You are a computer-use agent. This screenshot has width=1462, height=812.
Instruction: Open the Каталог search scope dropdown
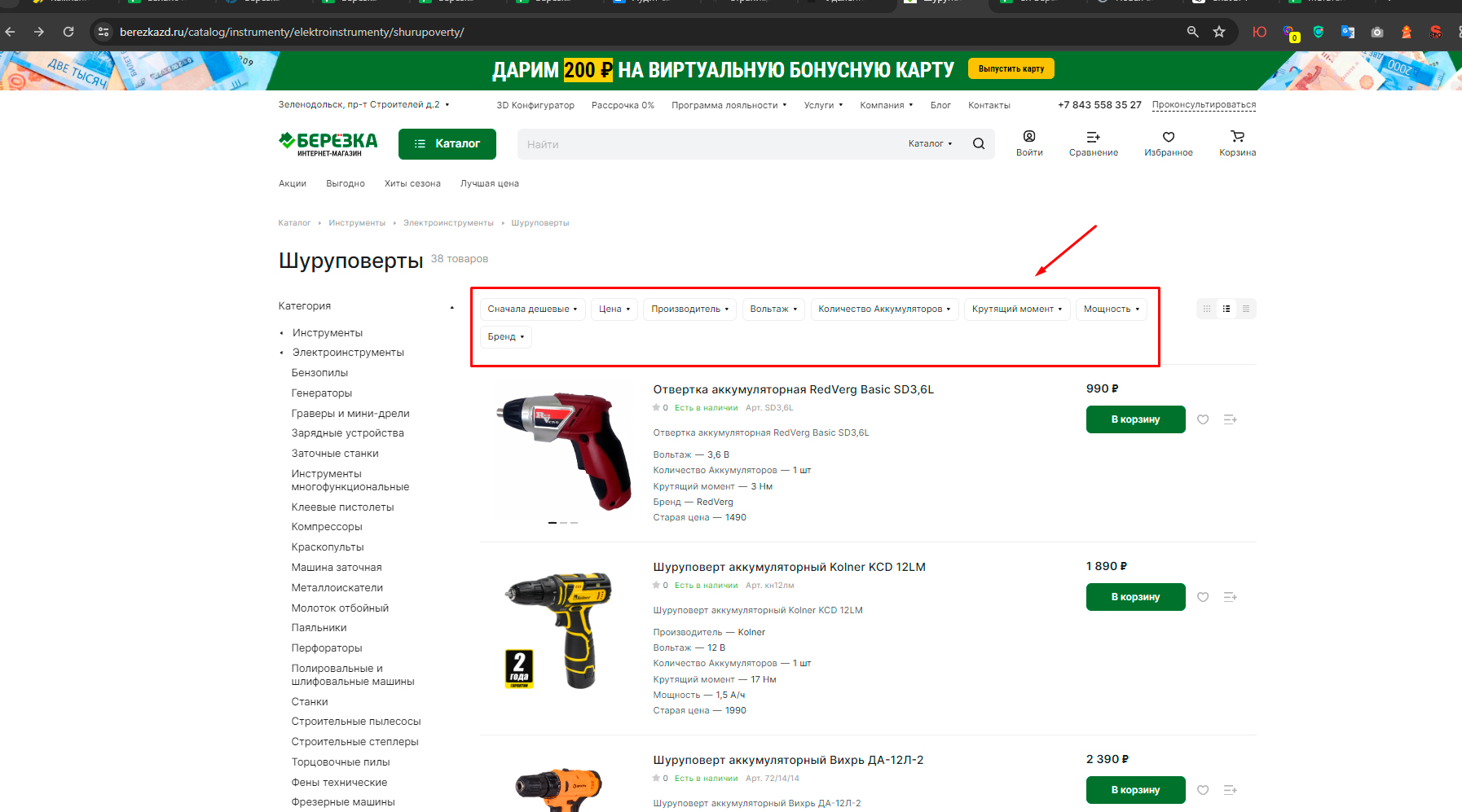930,144
